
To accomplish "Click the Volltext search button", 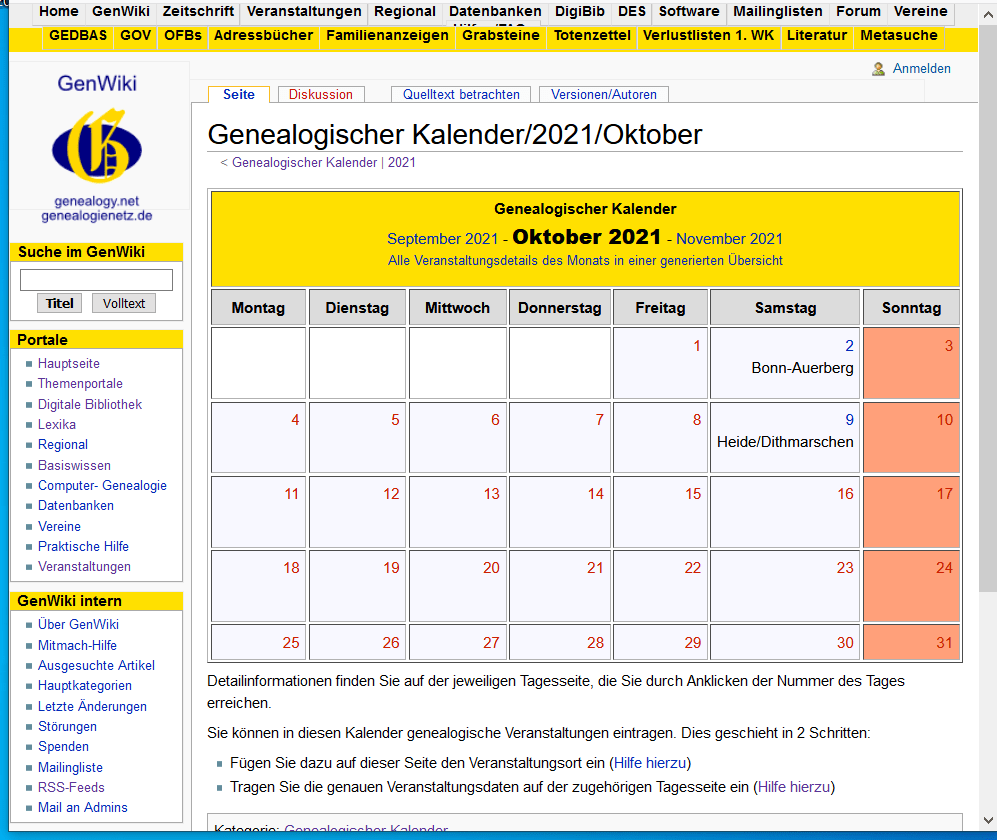I will pyautogui.click(x=124, y=303).
